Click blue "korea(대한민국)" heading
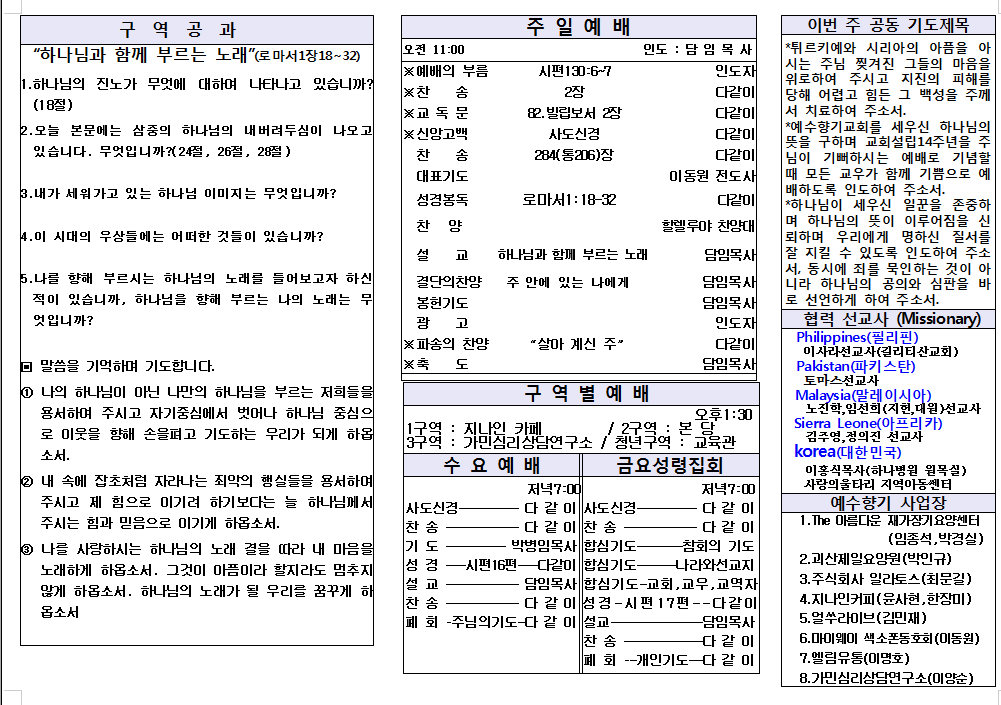Screen dimensions: 1001x705 [x=848, y=451]
